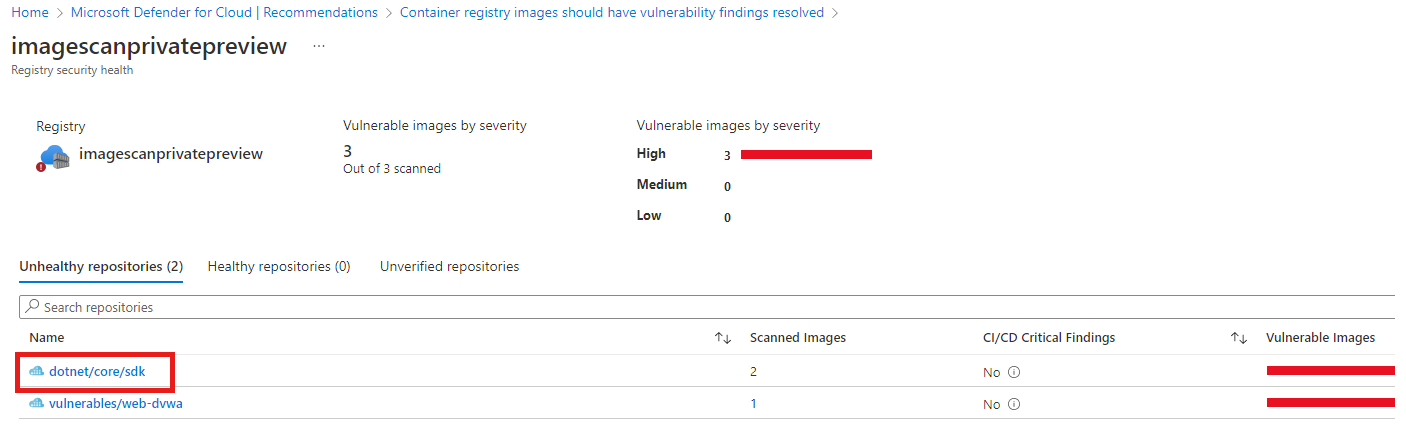Open the Unverified repositories tab
Image resolution: width=1406 pixels, height=444 pixels.
[x=449, y=267]
